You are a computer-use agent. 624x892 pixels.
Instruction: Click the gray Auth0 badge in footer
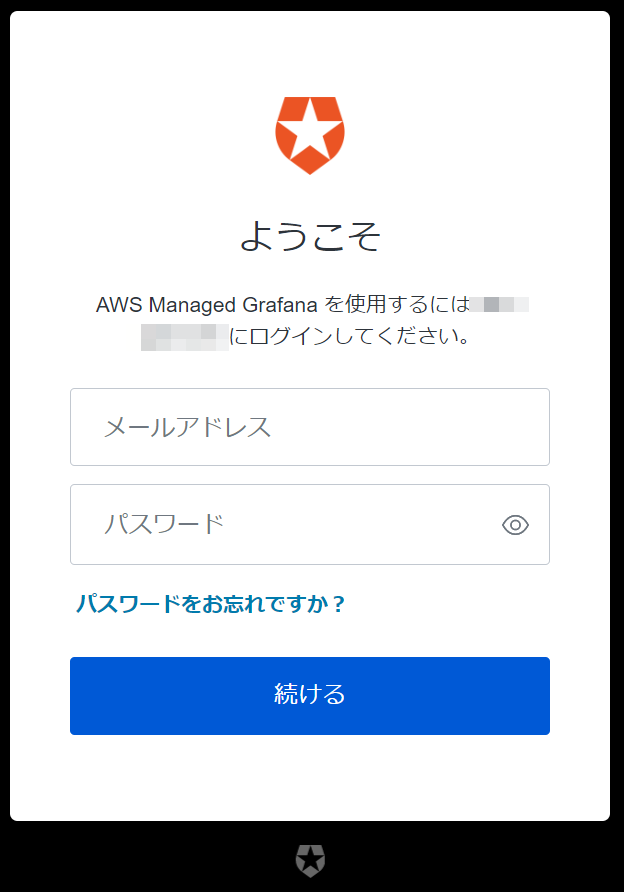[310, 861]
